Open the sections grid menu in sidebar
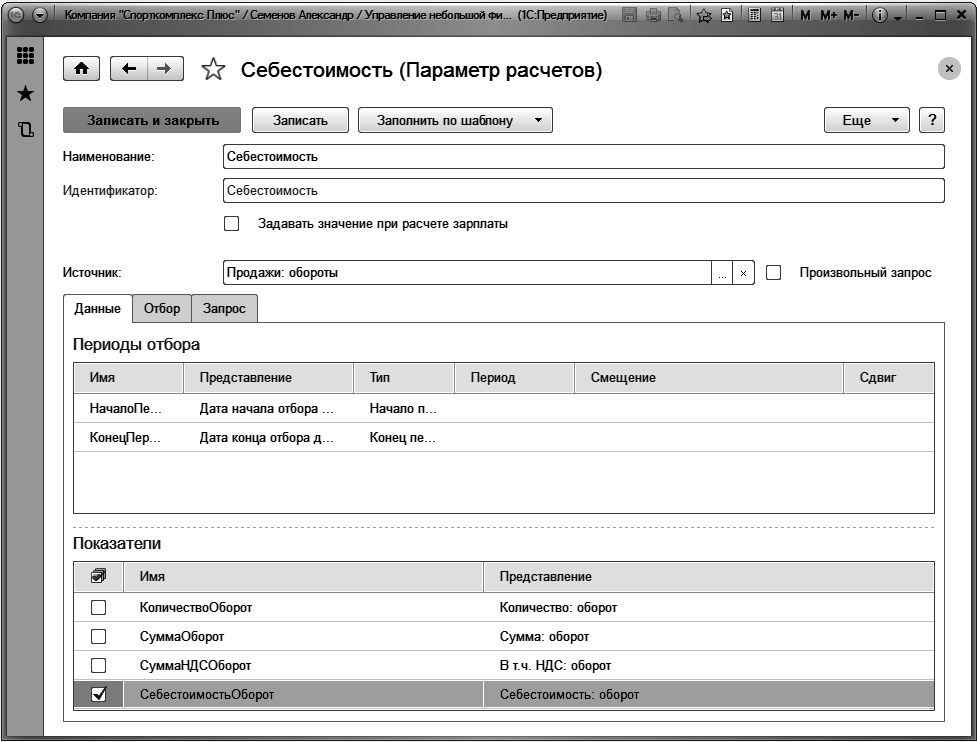Viewport: 977px width, 742px height. [x=25, y=55]
